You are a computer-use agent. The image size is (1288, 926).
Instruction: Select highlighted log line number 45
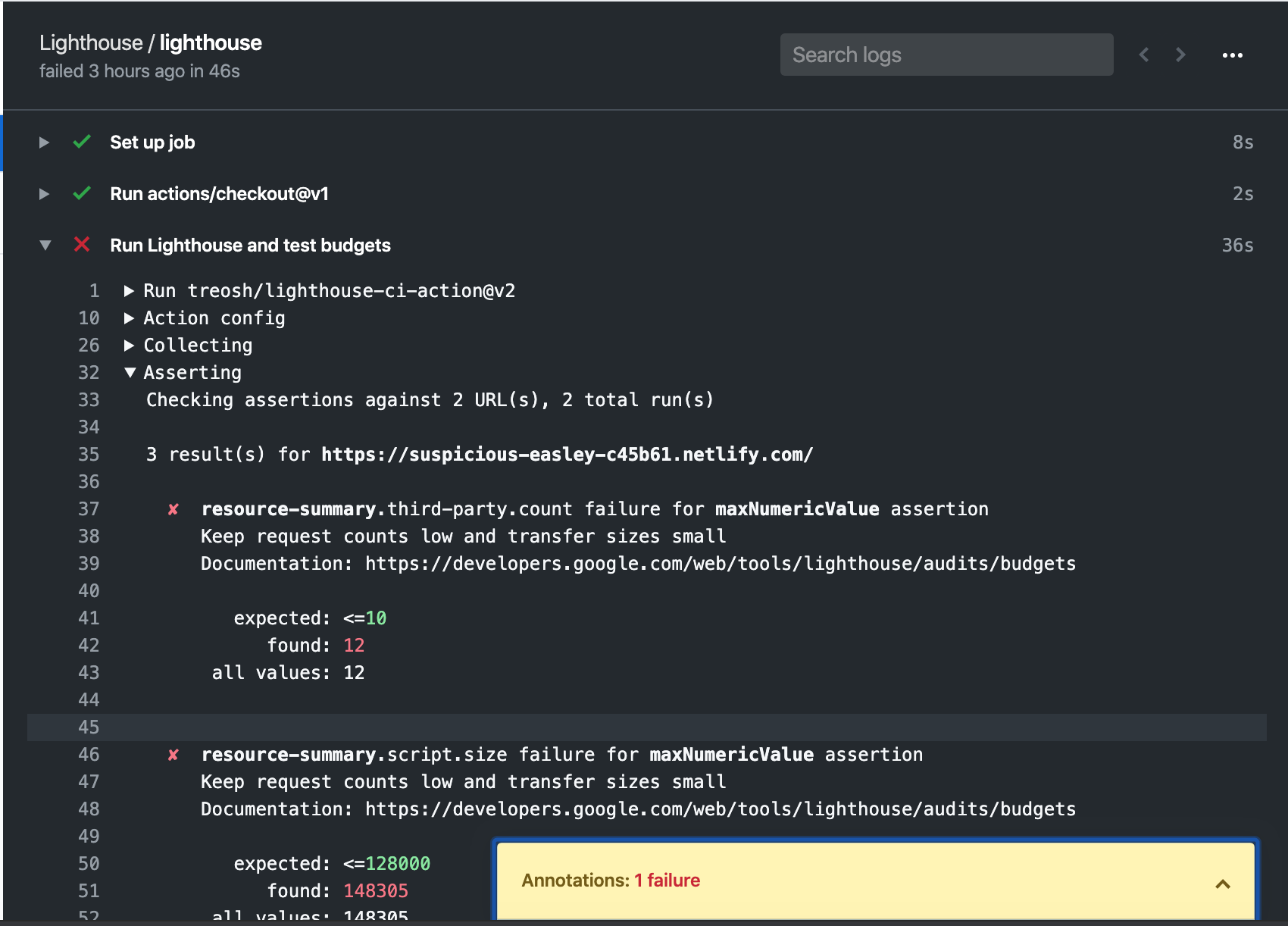pyautogui.click(x=89, y=727)
